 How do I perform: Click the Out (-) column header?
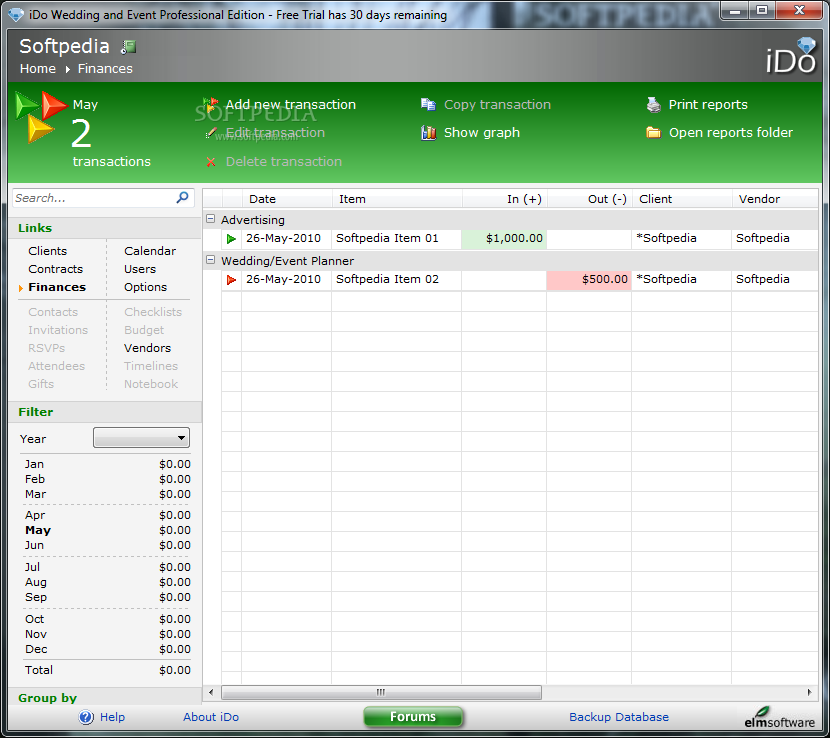click(590, 199)
